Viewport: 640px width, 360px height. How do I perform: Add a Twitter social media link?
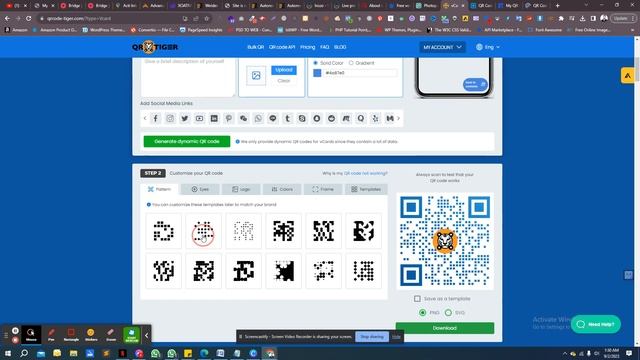pyautogui.click(x=185, y=118)
